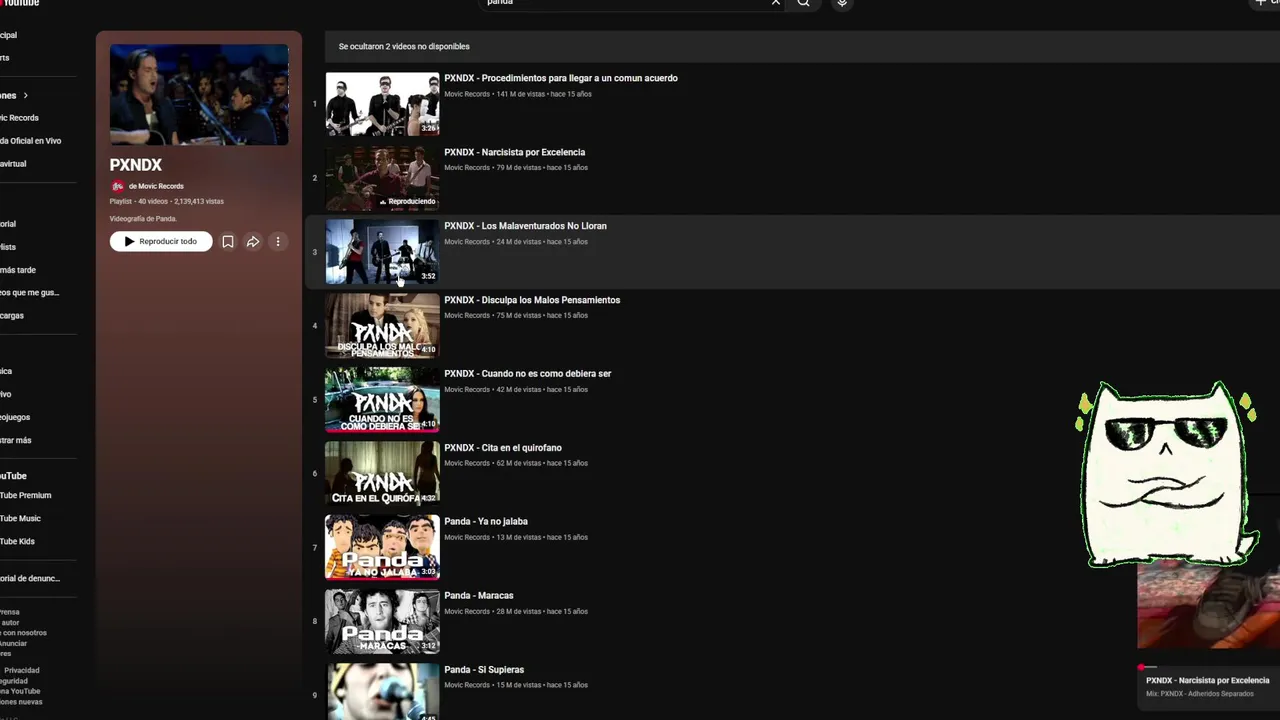Save the PXNDX playlist with bookmark icon
Image resolution: width=1280 pixels, height=720 pixels.
(228, 241)
